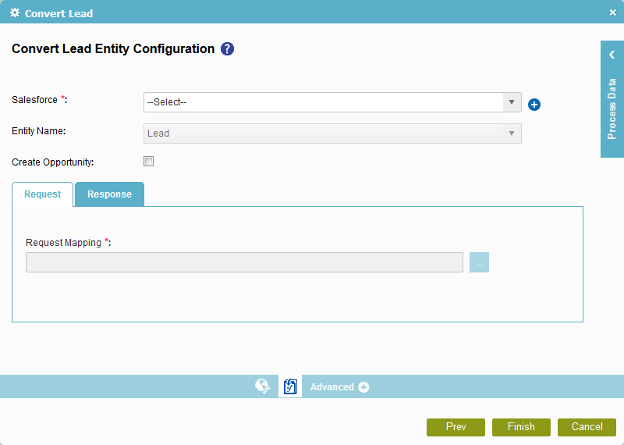Click the Convert Lead Entity Configuration heading

(x=113, y=49)
